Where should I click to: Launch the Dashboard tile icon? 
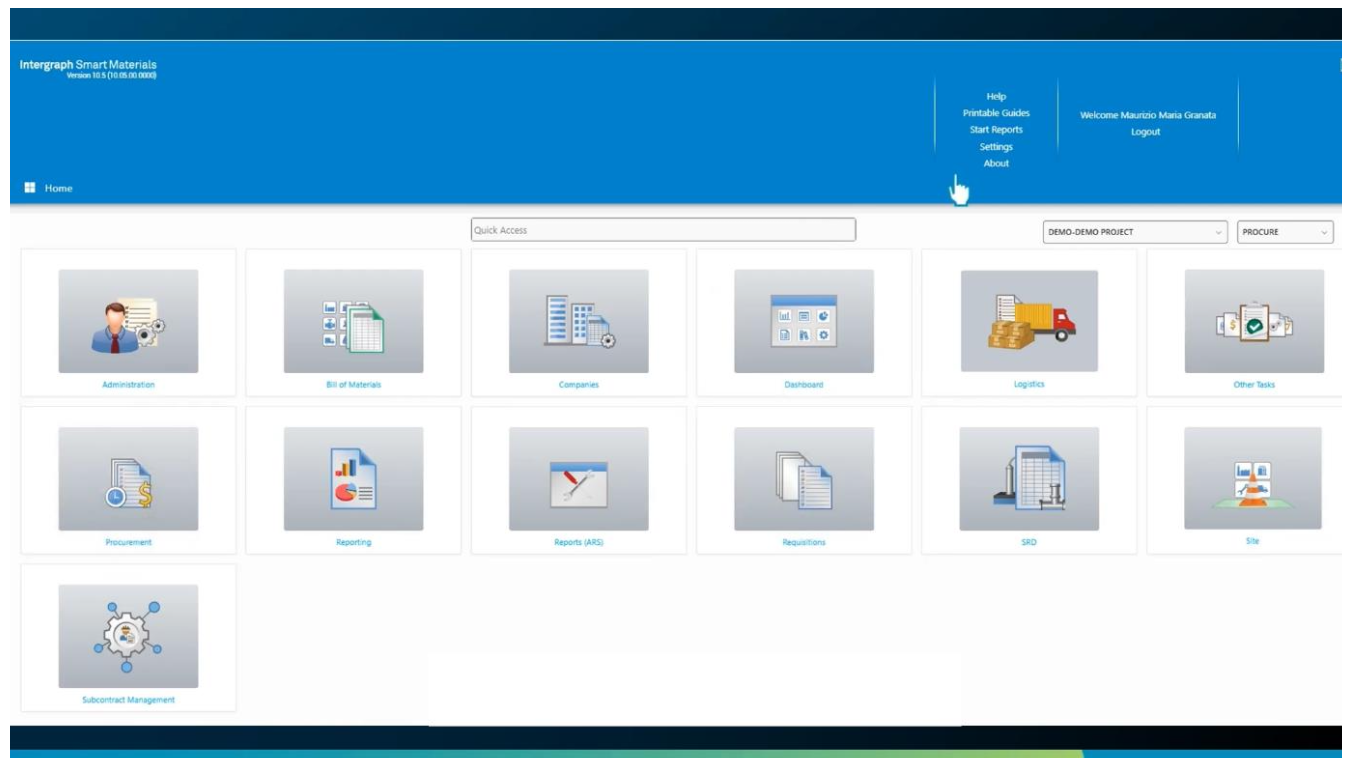(x=803, y=321)
